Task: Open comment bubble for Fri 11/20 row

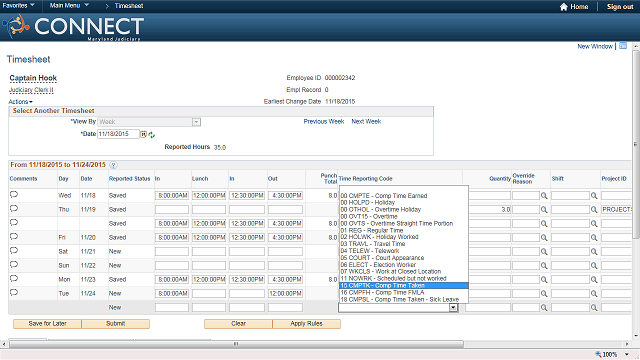Action: pos(14,237)
